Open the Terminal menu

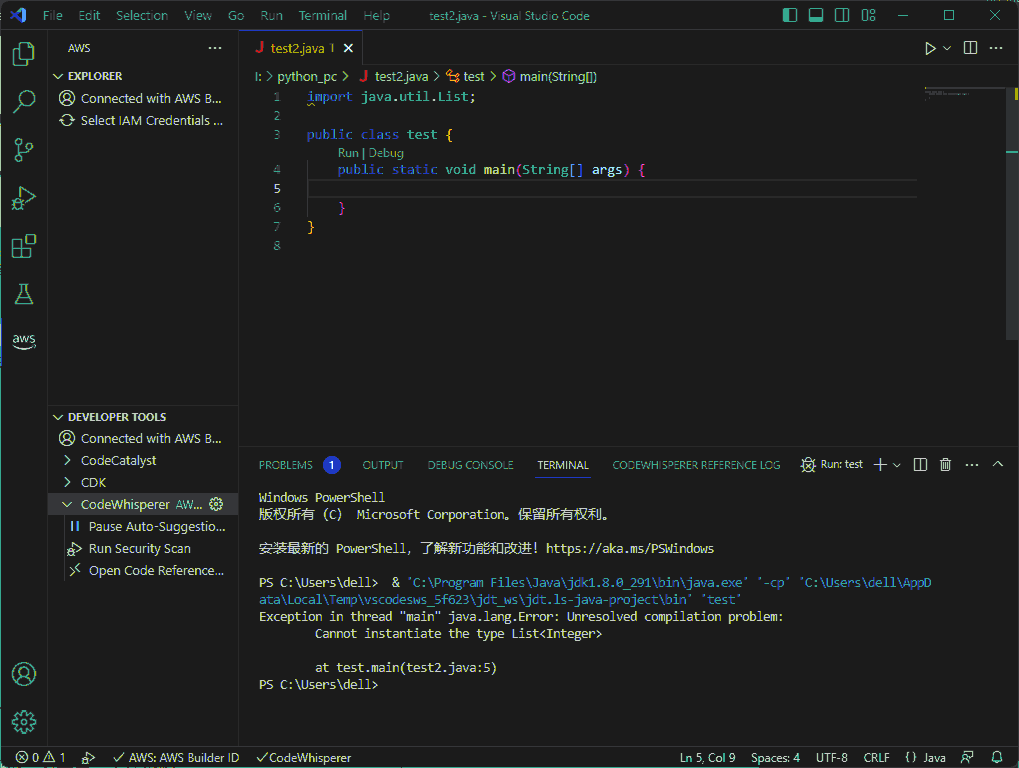(x=322, y=15)
